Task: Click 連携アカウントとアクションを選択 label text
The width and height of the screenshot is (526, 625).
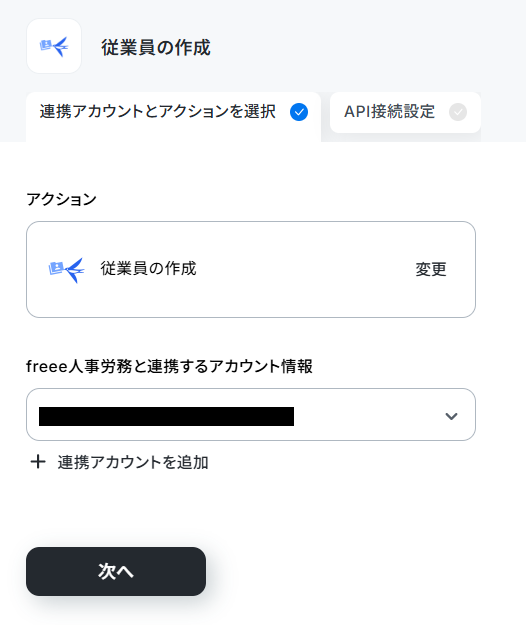Action: (158, 112)
